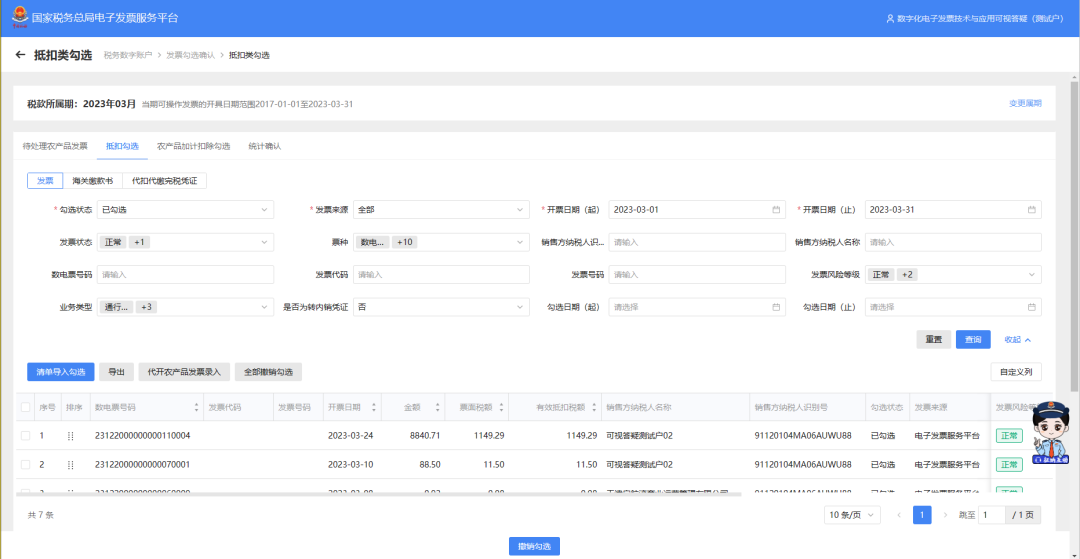1080x559 pixels.
Task: Open 勾选状态 dropdown showing 已勾选
Action: pos(185,209)
